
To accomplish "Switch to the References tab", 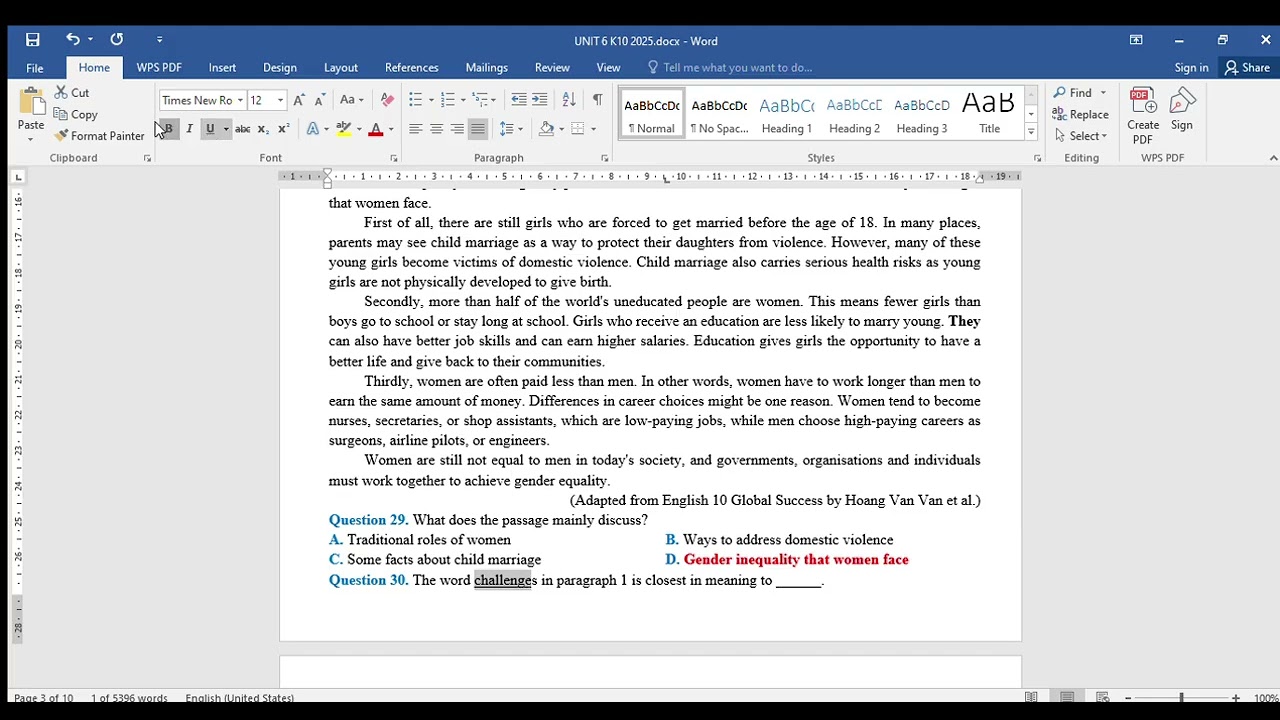I will (x=412, y=68).
